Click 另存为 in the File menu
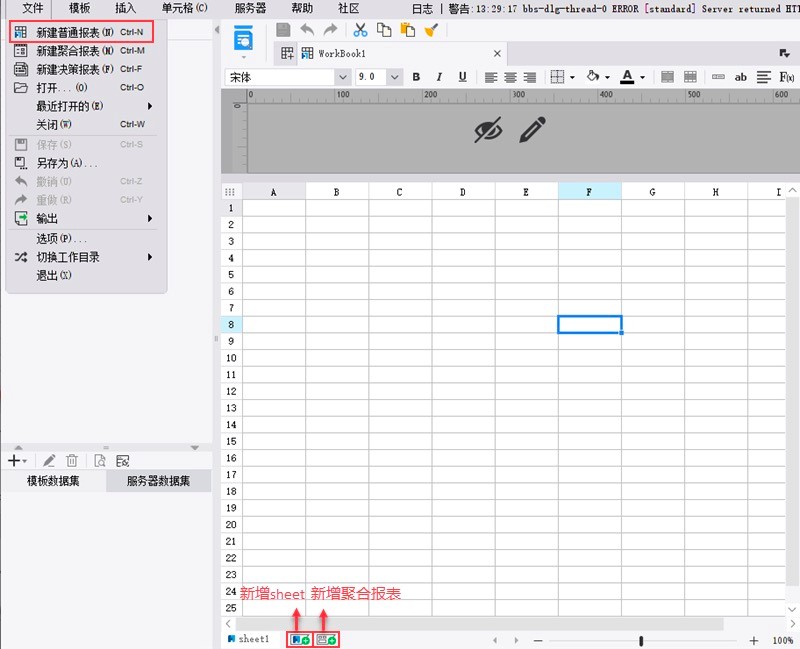This screenshot has width=800, height=649. pyautogui.click(x=66, y=162)
